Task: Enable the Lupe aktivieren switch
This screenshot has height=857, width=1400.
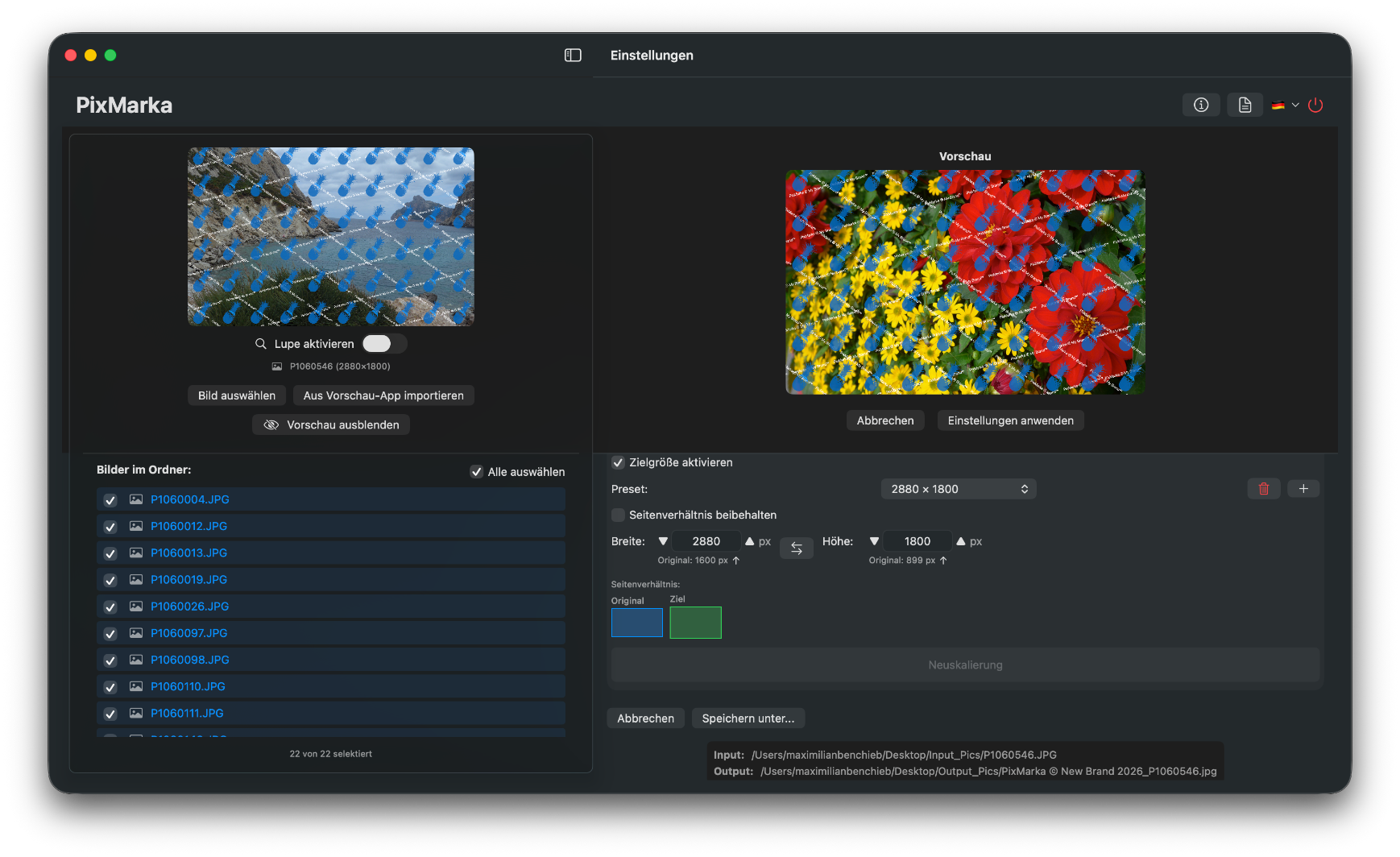Action: click(383, 344)
